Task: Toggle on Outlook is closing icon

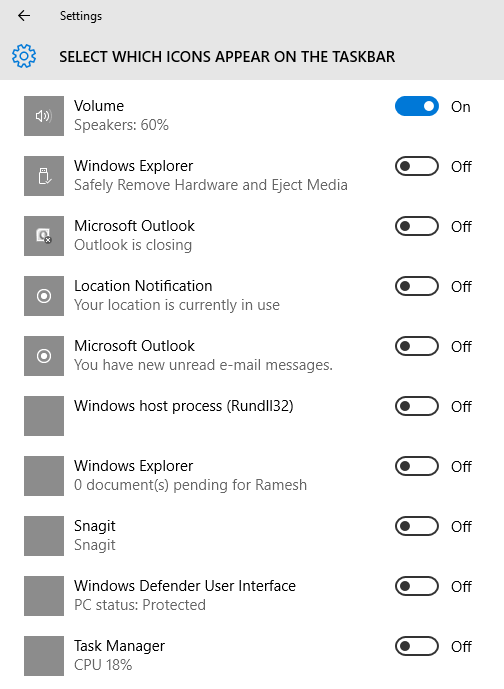Action: coord(417,226)
